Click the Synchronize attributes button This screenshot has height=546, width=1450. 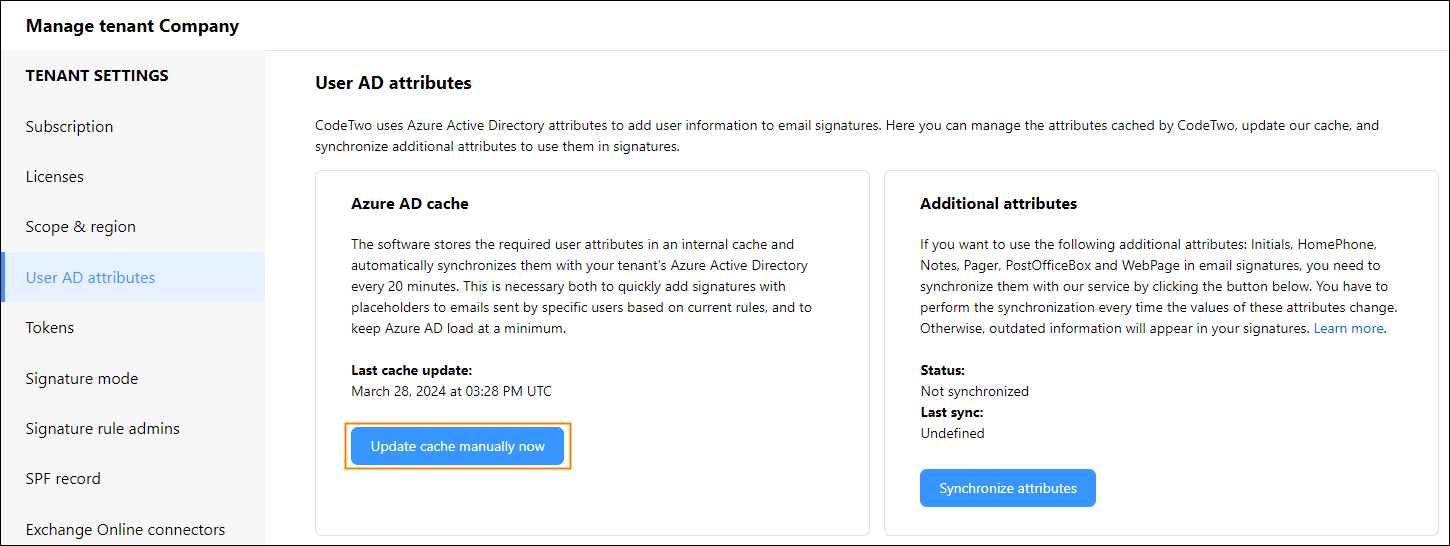(x=1008, y=488)
